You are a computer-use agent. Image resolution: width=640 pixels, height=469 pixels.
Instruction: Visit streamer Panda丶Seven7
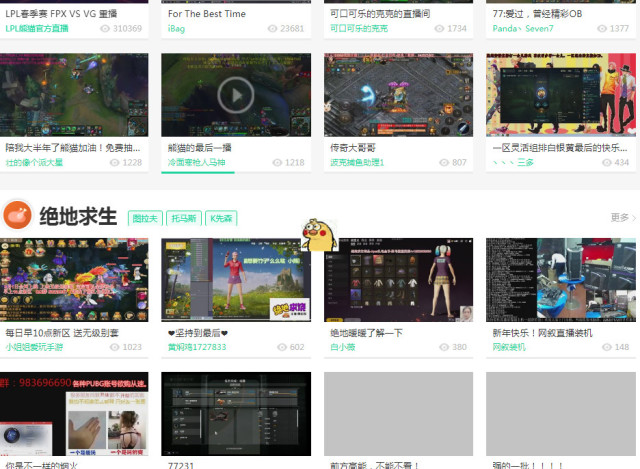point(523,29)
